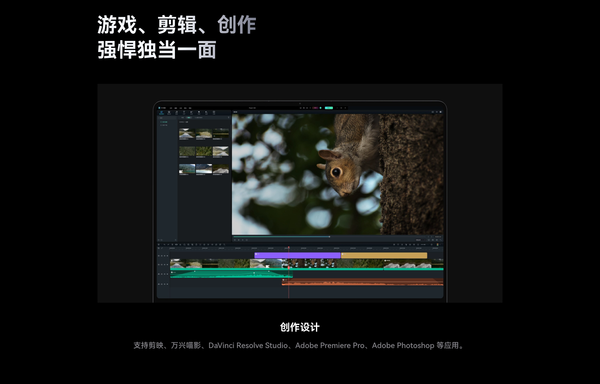Click the teal Export button in title bar
600x384 pixels.
click(329, 108)
